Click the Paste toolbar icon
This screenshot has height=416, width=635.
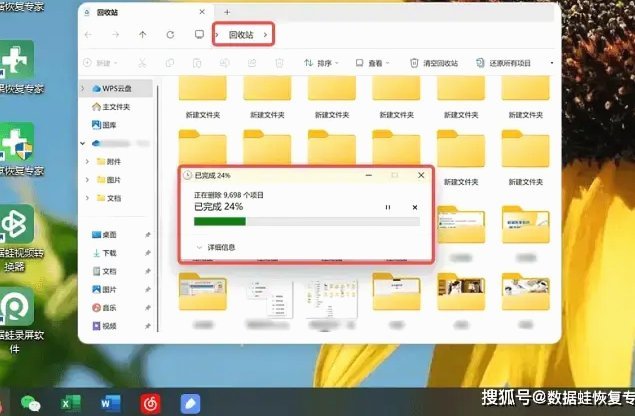(x=197, y=63)
